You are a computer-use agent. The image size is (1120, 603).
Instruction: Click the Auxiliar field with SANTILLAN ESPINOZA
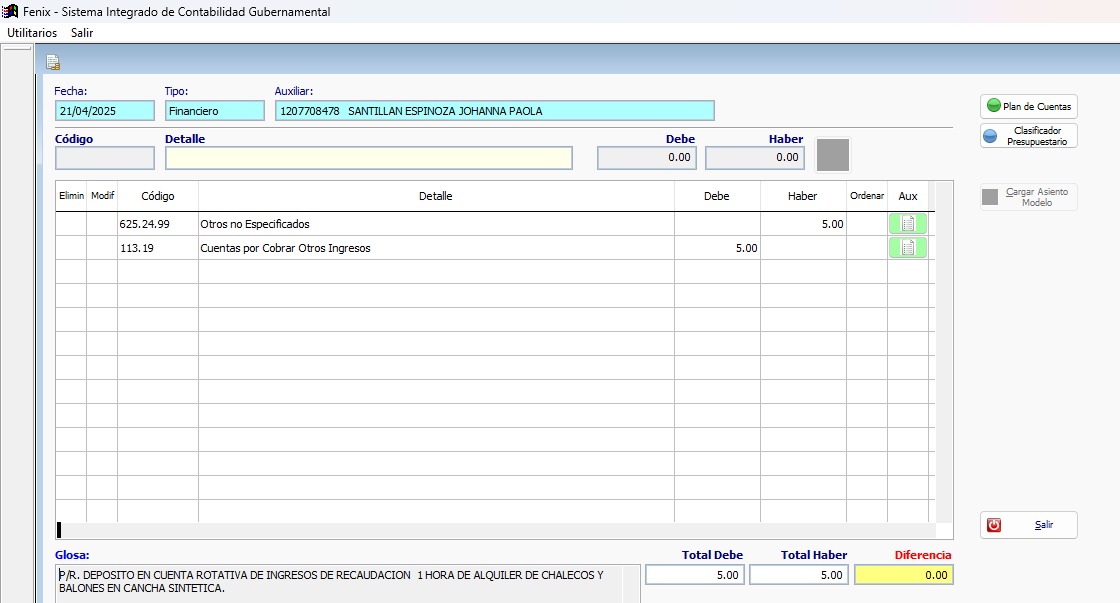[494, 111]
